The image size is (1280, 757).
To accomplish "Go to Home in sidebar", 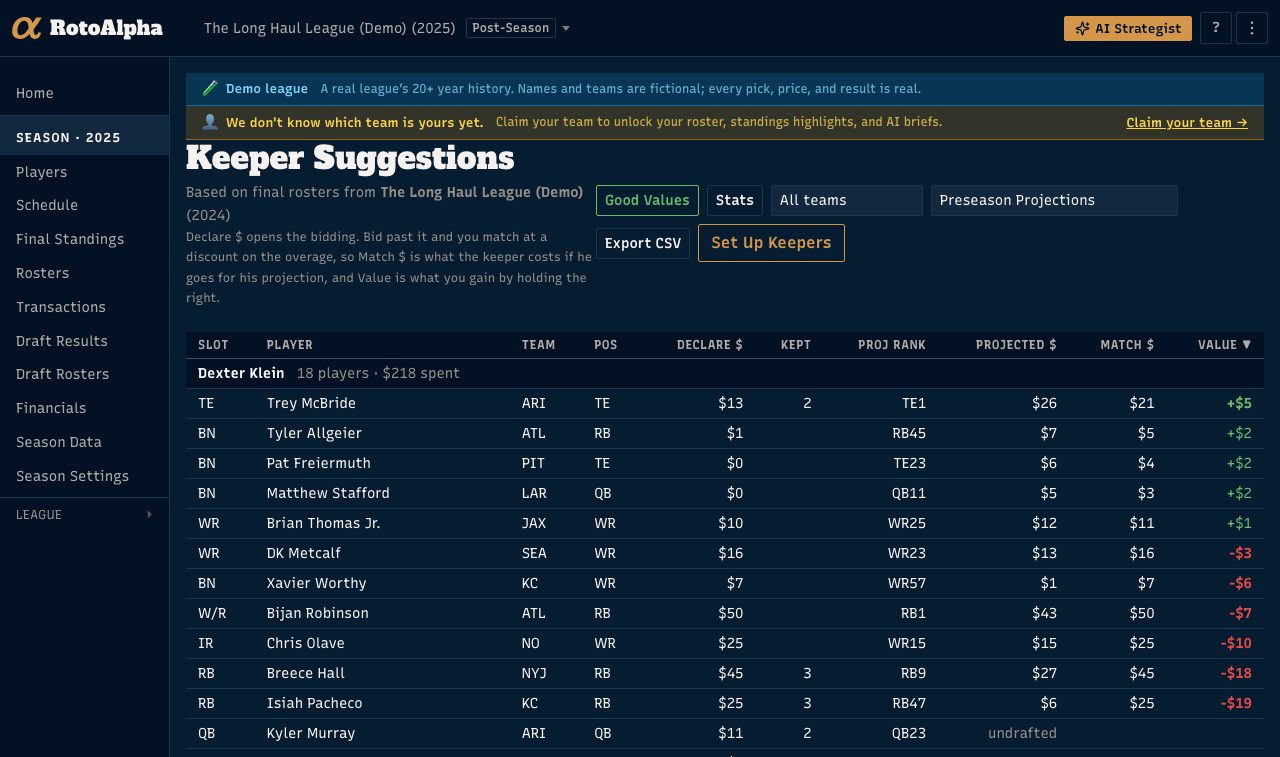I will 35,93.
